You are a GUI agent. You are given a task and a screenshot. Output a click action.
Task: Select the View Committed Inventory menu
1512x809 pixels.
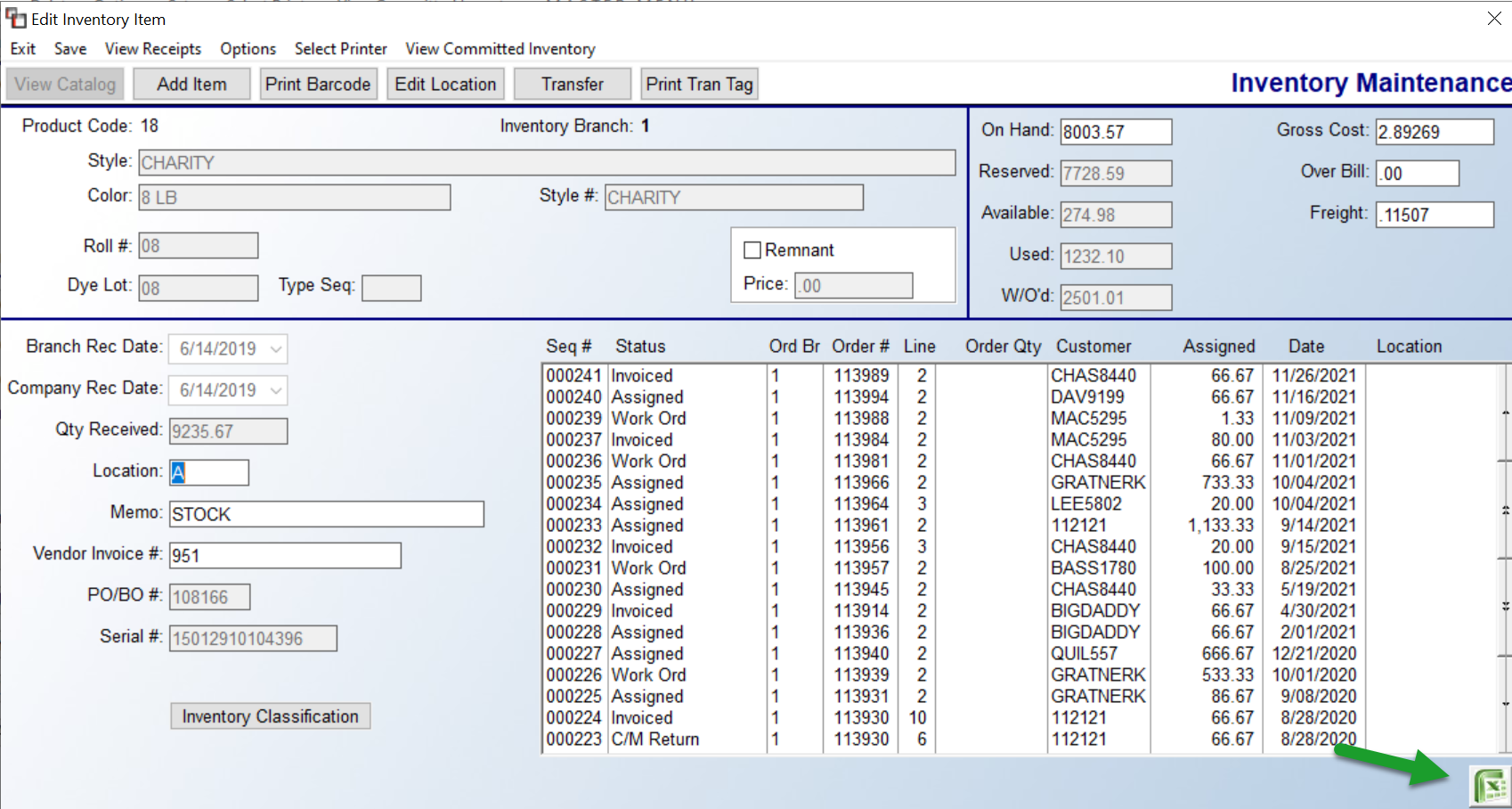(500, 49)
